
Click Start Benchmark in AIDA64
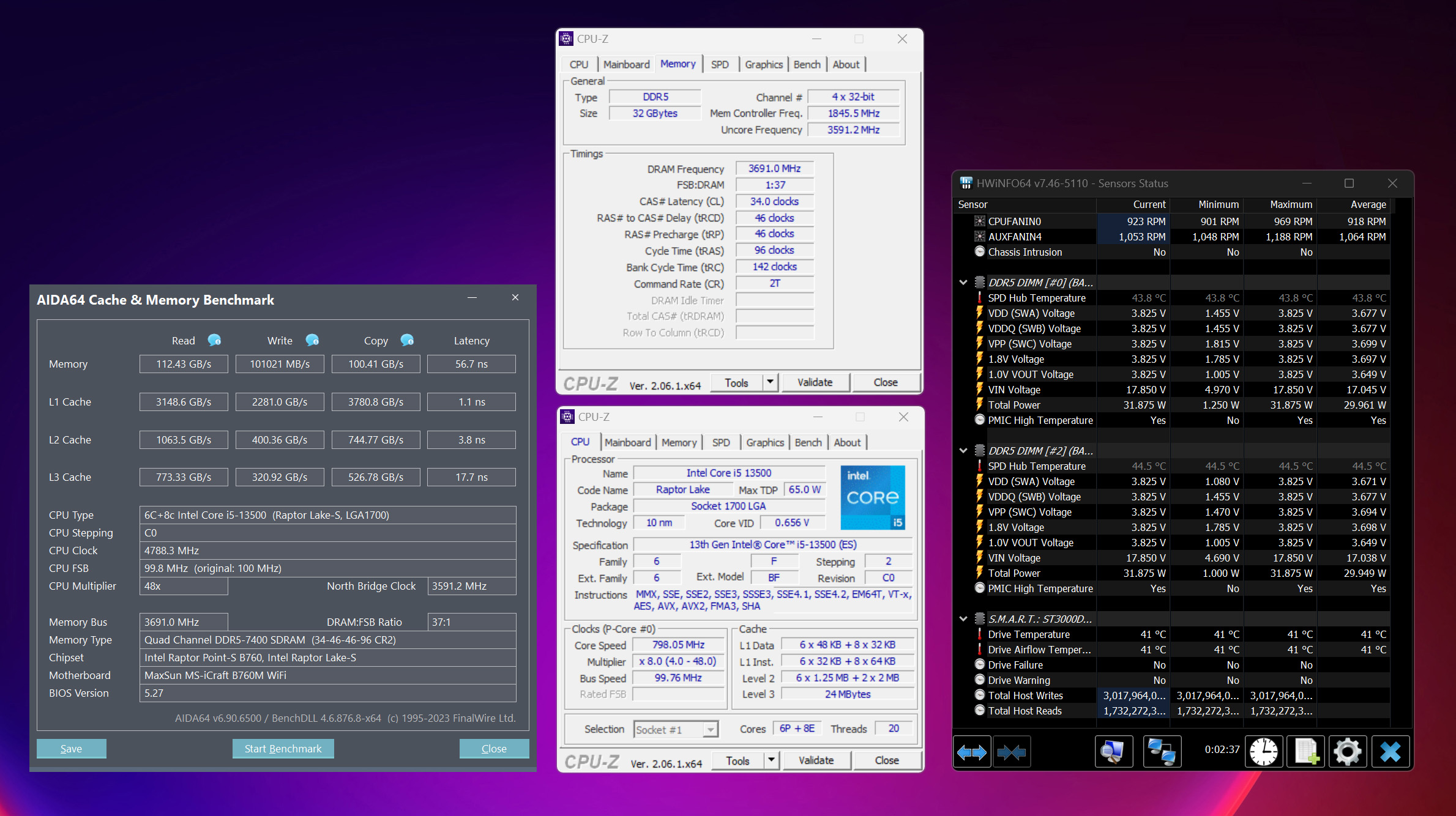click(x=283, y=749)
